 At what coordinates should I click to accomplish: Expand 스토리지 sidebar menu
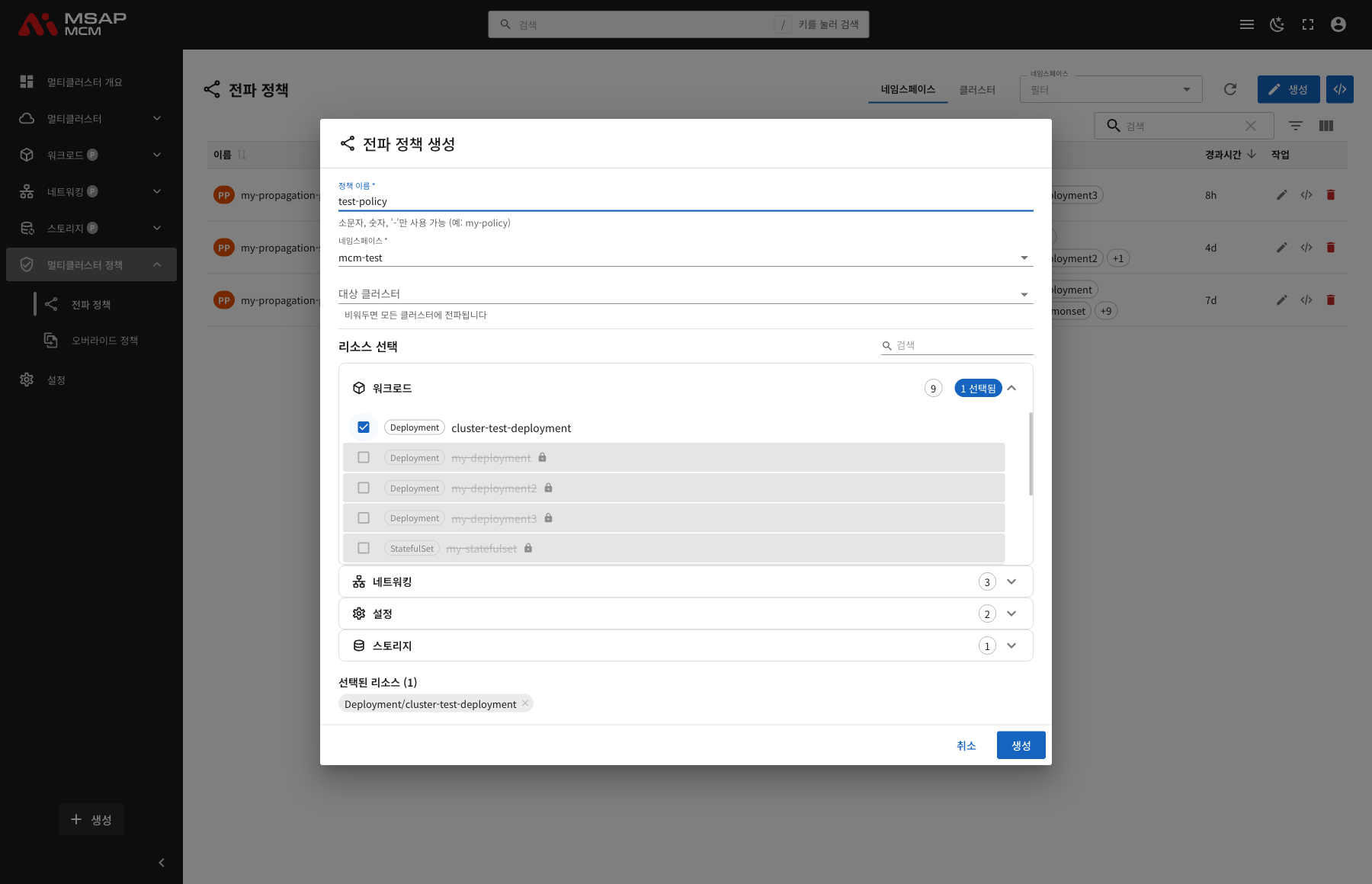pyautogui.click(x=91, y=228)
